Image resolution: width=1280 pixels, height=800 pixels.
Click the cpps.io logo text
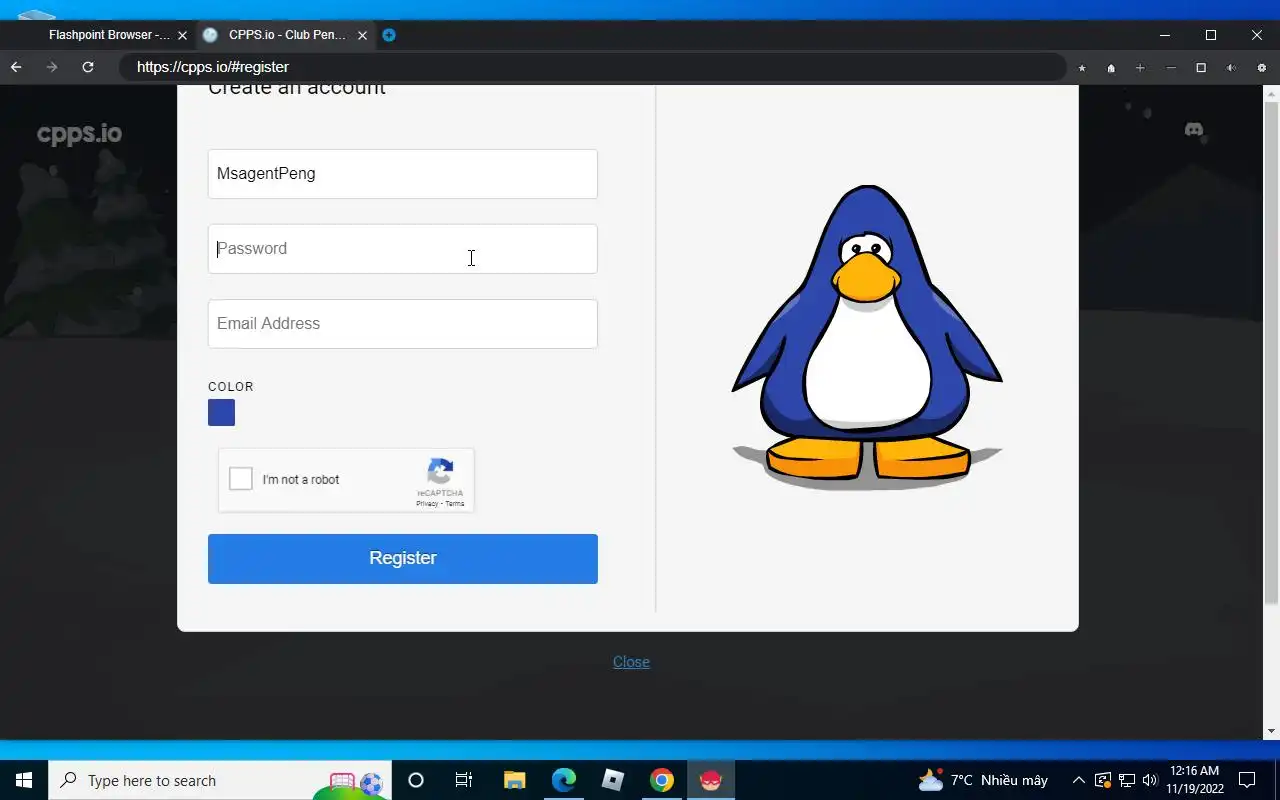[79, 134]
